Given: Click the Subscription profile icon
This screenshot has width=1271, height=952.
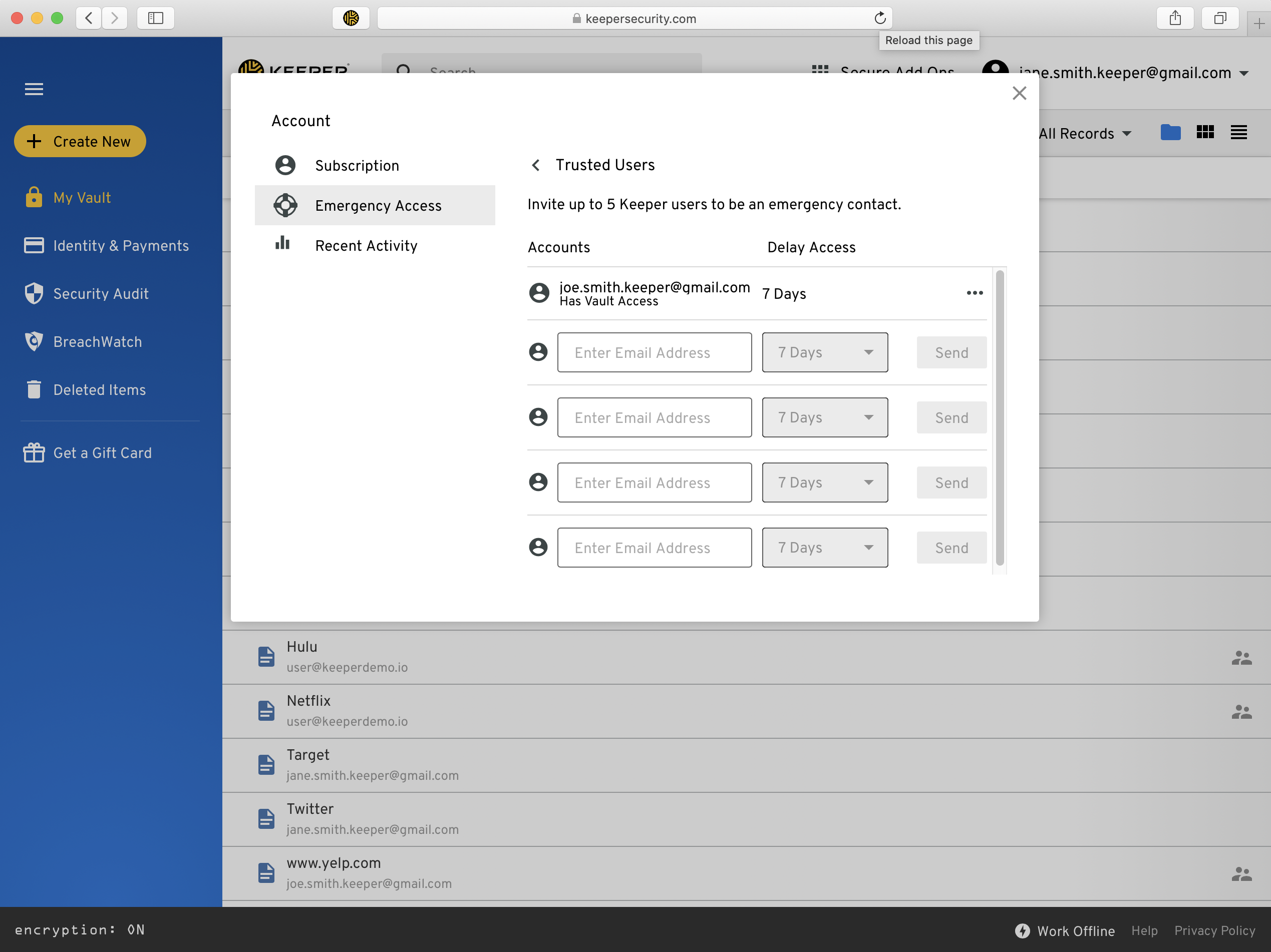Looking at the screenshot, I should (285, 165).
